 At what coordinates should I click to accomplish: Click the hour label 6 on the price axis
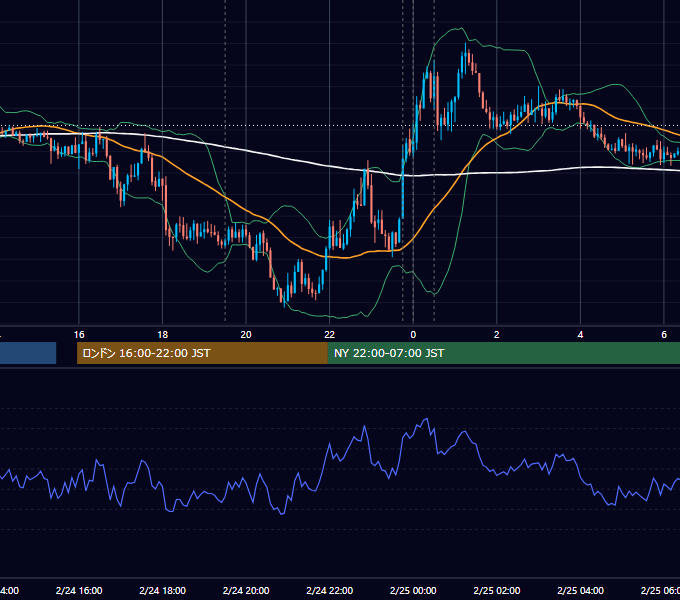click(664, 335)
